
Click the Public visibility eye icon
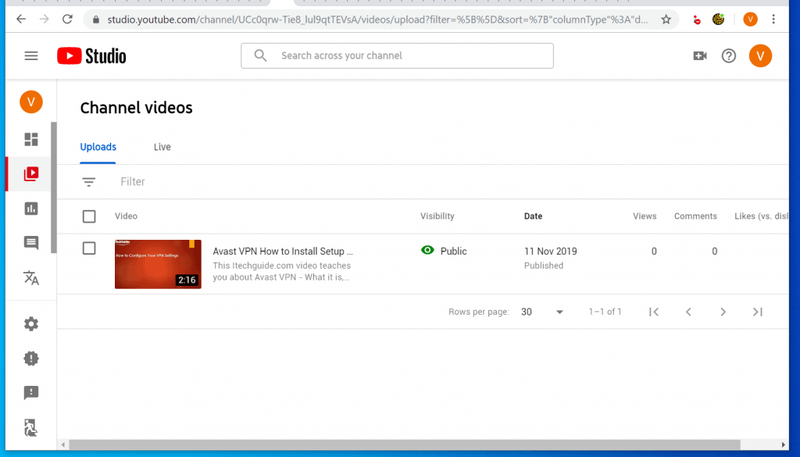(x=428, y=250)
